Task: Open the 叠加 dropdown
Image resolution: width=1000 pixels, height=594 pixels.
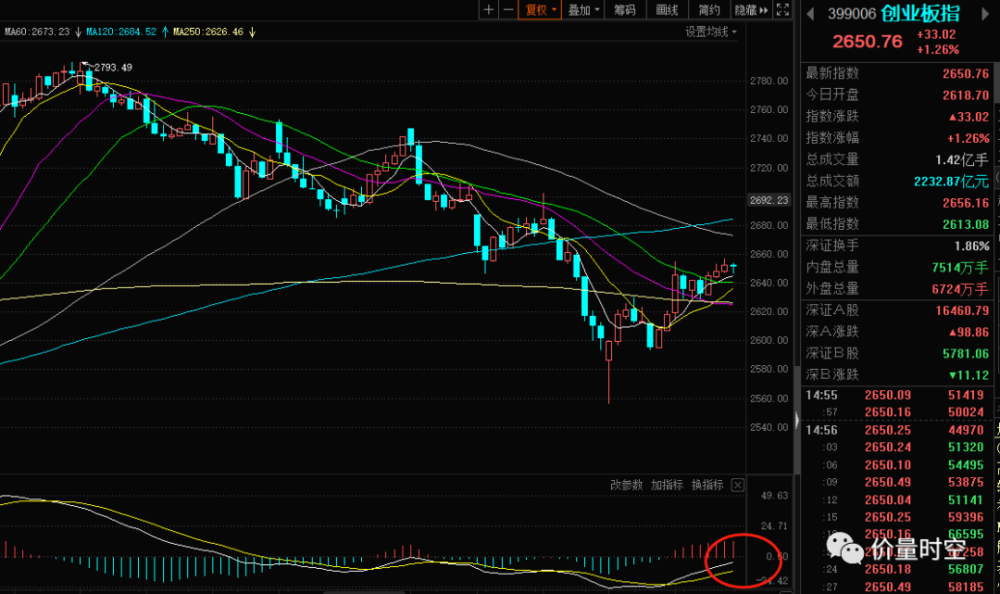Action: (x=583, y=10)
